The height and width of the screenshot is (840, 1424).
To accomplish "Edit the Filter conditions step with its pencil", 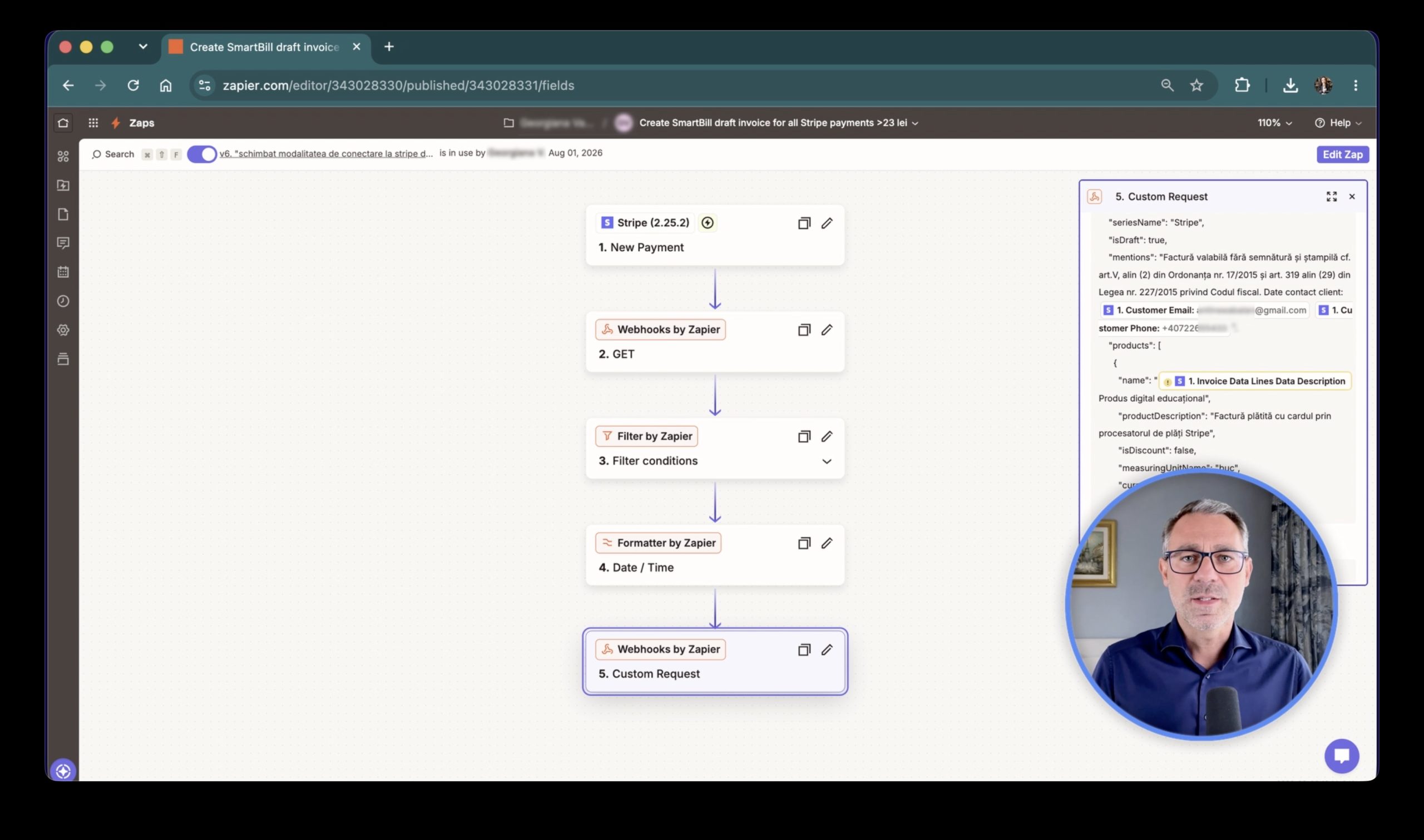I will coord(827,436).
